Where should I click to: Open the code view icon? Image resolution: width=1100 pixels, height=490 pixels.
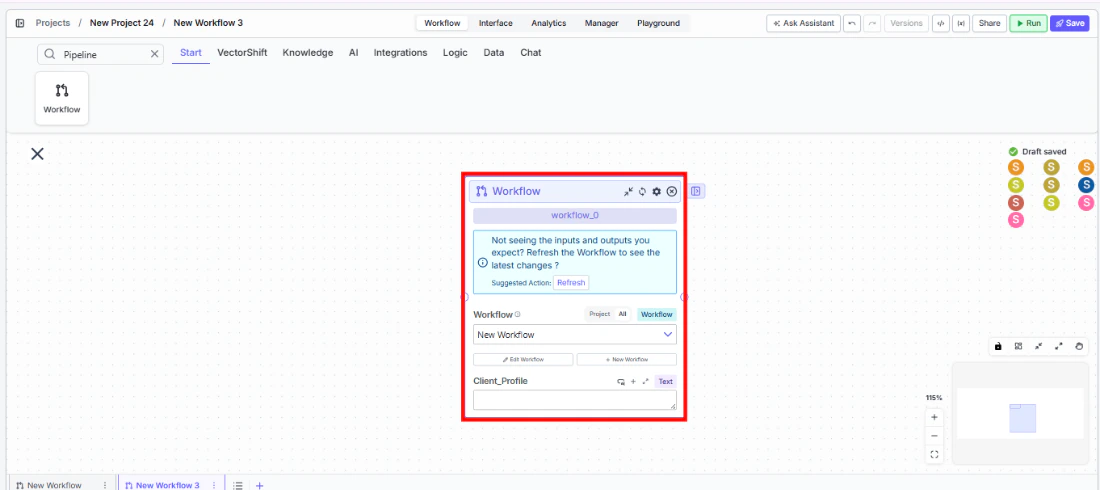pyautogui.click(x=941, y=23)
